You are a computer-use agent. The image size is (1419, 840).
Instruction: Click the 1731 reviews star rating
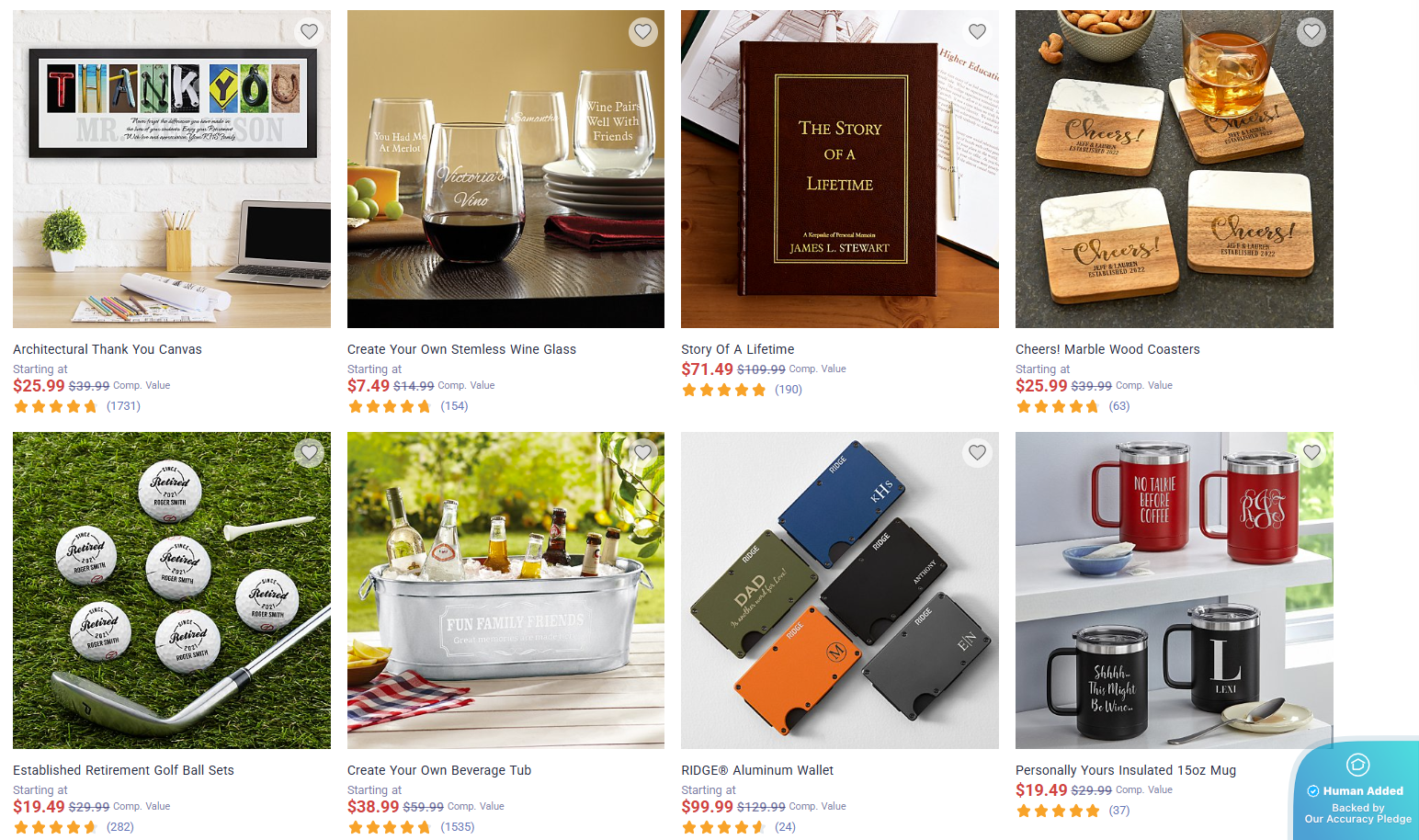click(x=76, y=406)
